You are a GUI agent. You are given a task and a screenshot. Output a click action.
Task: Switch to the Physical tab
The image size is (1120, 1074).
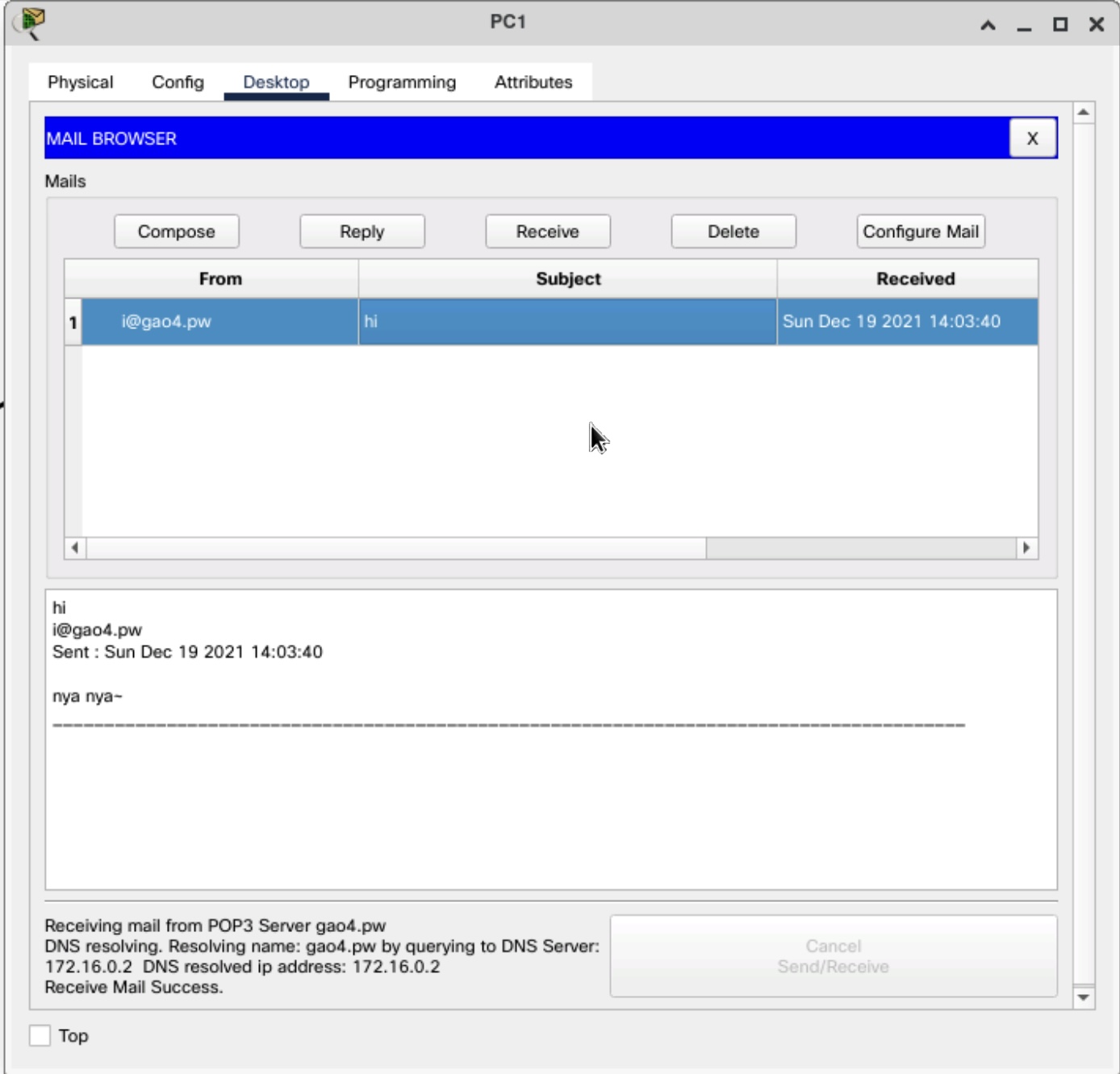pyautogui.click(x=80, y=82)
